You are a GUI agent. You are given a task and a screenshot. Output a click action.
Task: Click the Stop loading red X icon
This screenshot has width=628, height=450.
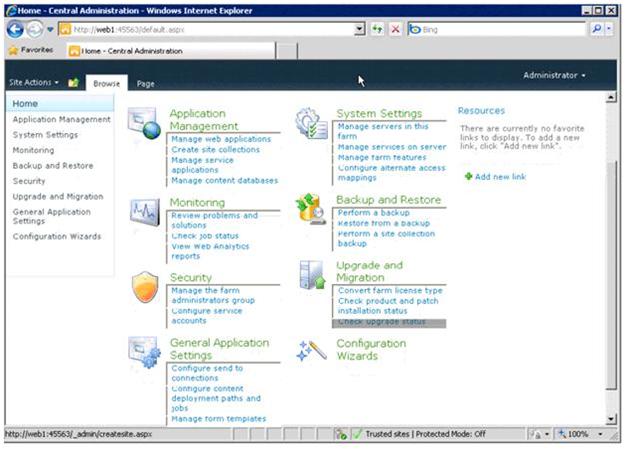click(x=395, y=29)
